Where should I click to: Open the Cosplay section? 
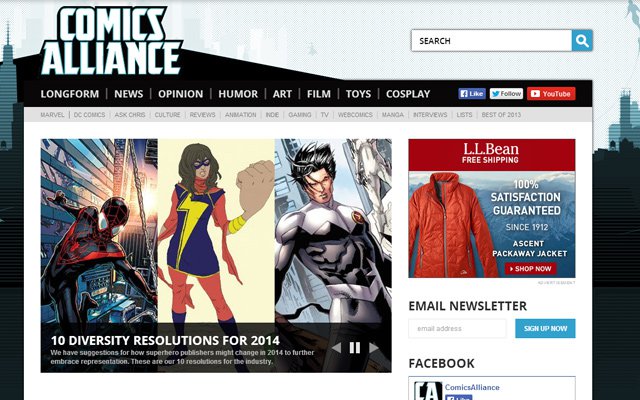point(408,94)
